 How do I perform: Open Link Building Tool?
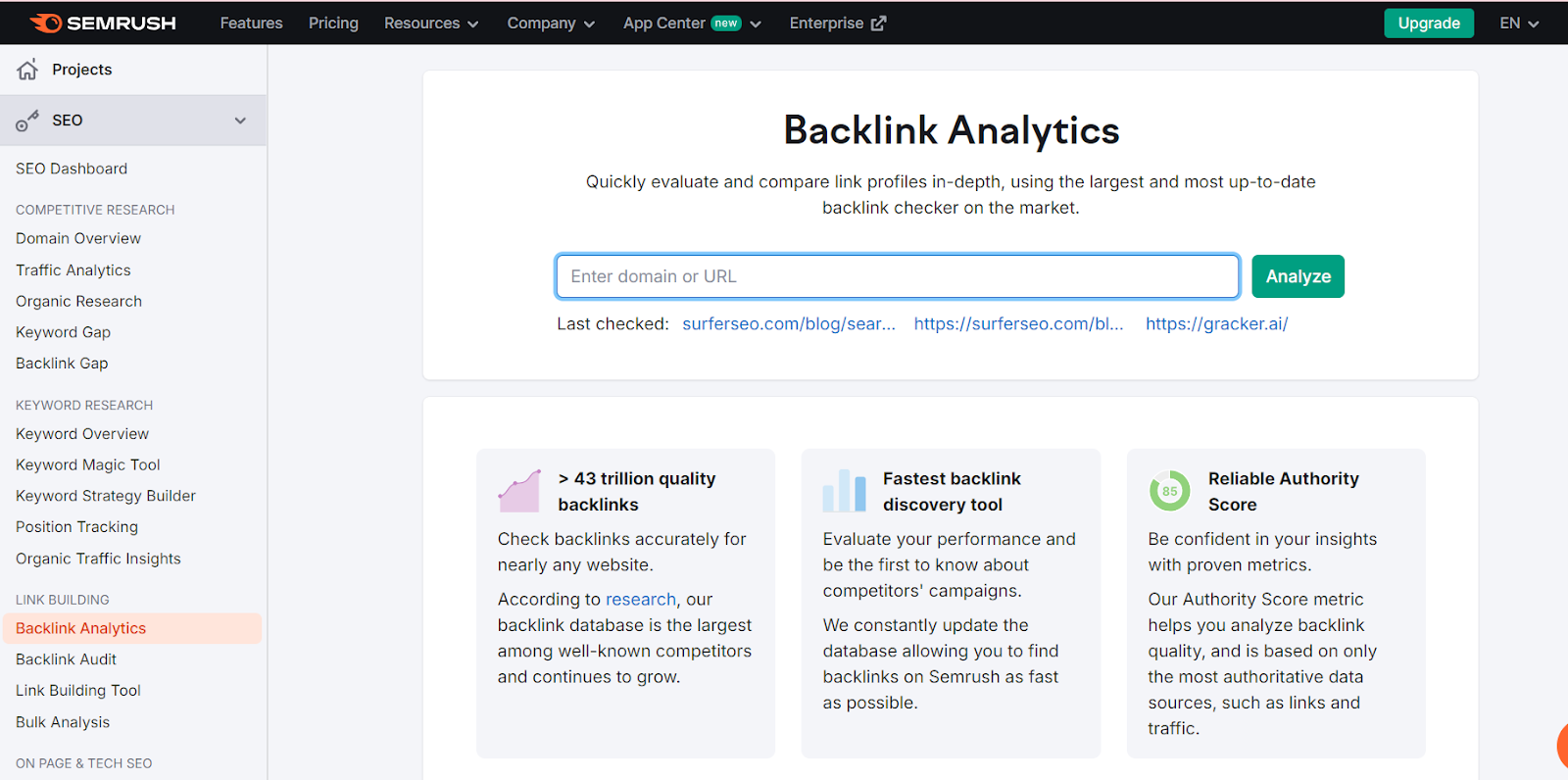tap(78, 691)
